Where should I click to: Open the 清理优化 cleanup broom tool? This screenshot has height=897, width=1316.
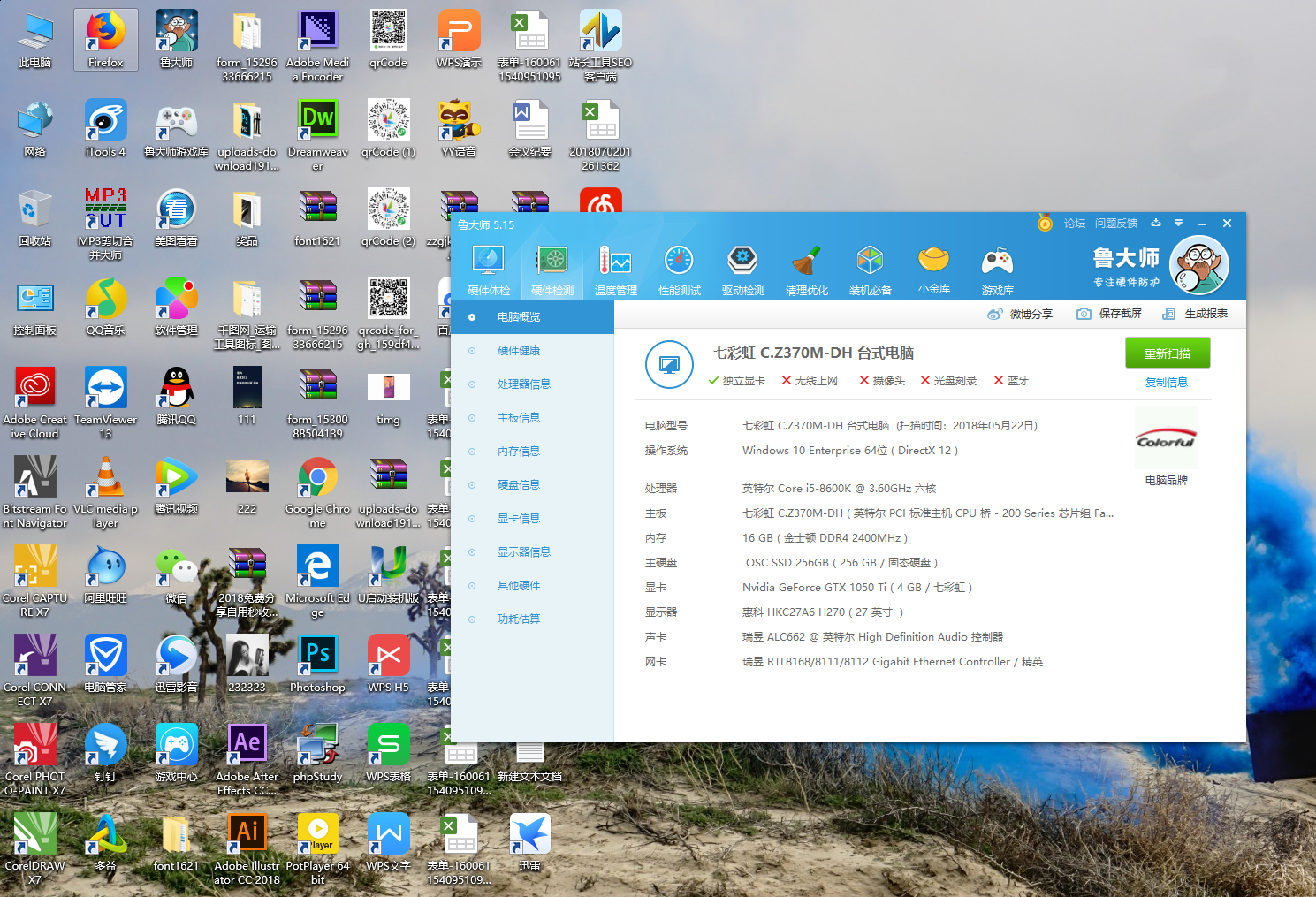click(807, 270)
